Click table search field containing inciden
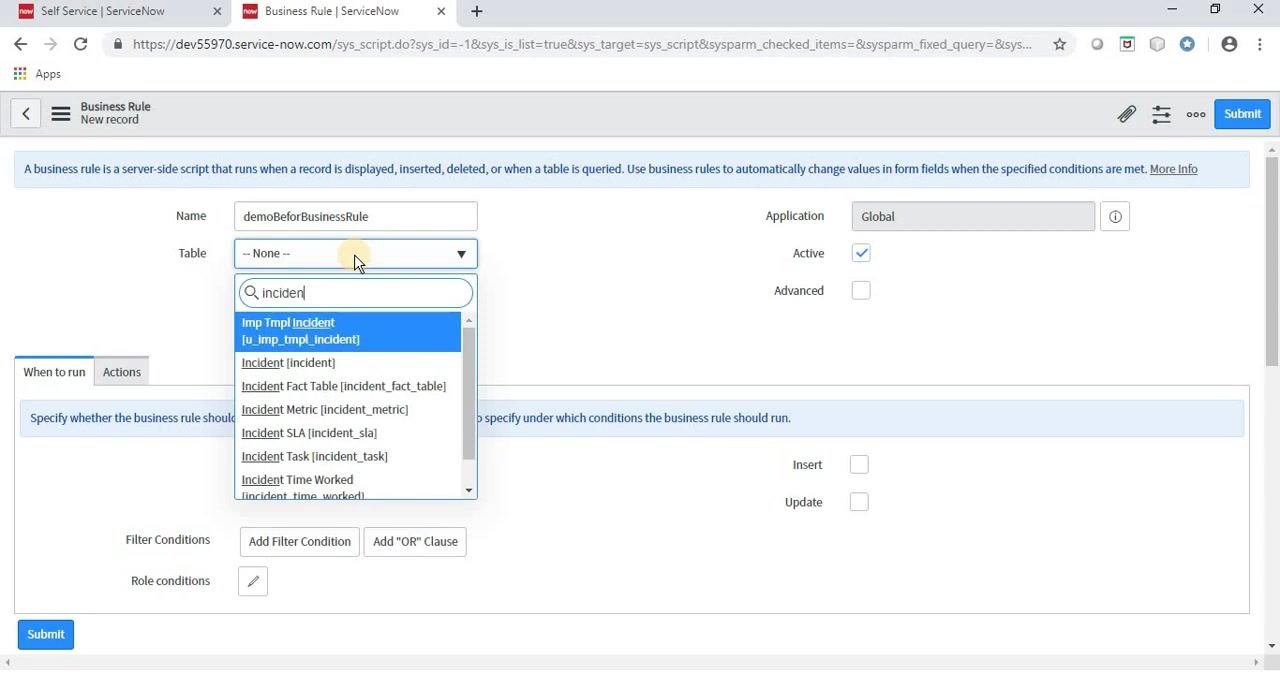This screenshot has width=1280, height=674. coord(356,293)
